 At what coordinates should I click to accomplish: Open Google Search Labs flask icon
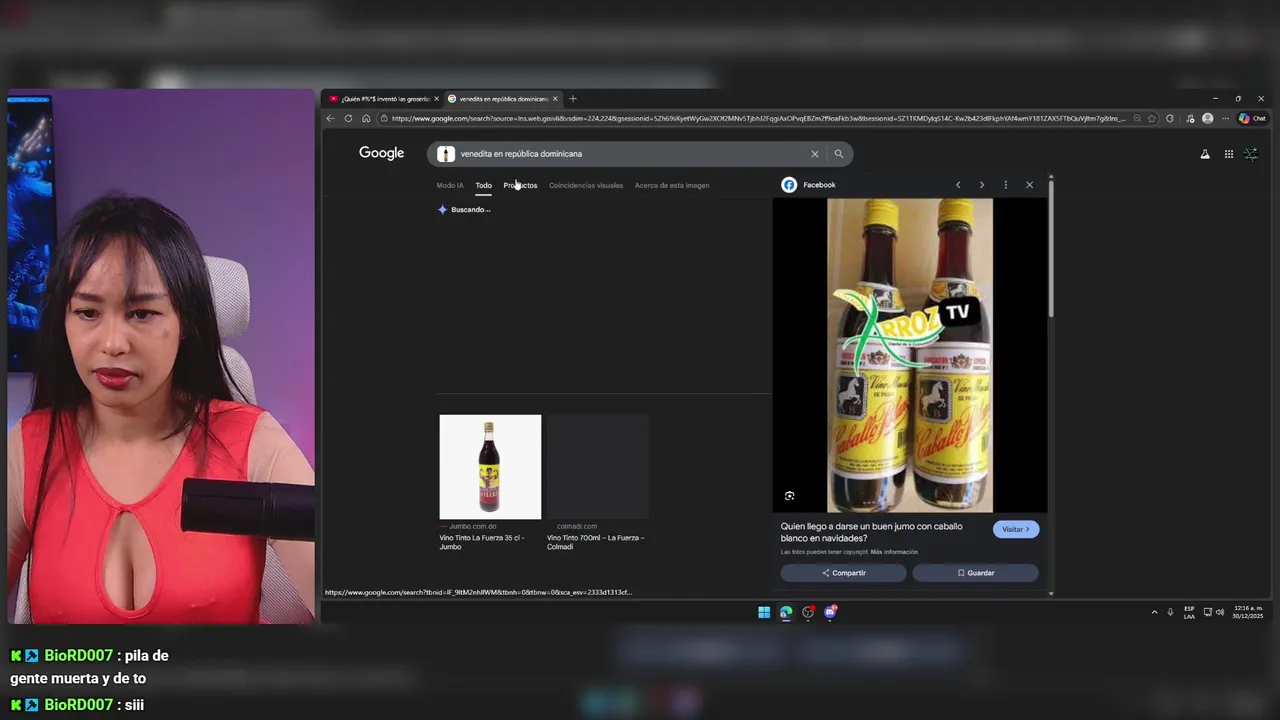[x=1205, y=154]
